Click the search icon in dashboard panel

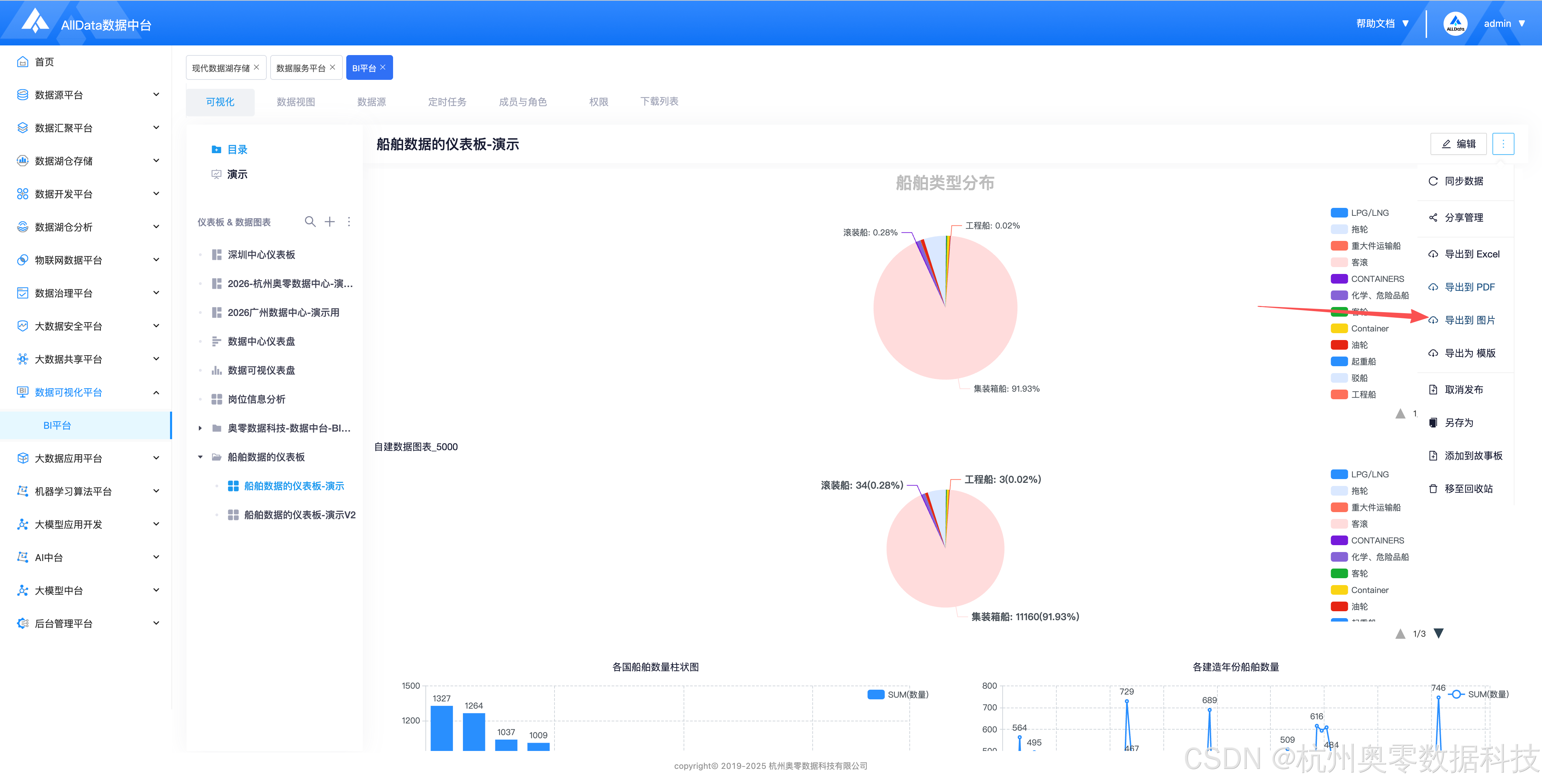coord(309,222)
